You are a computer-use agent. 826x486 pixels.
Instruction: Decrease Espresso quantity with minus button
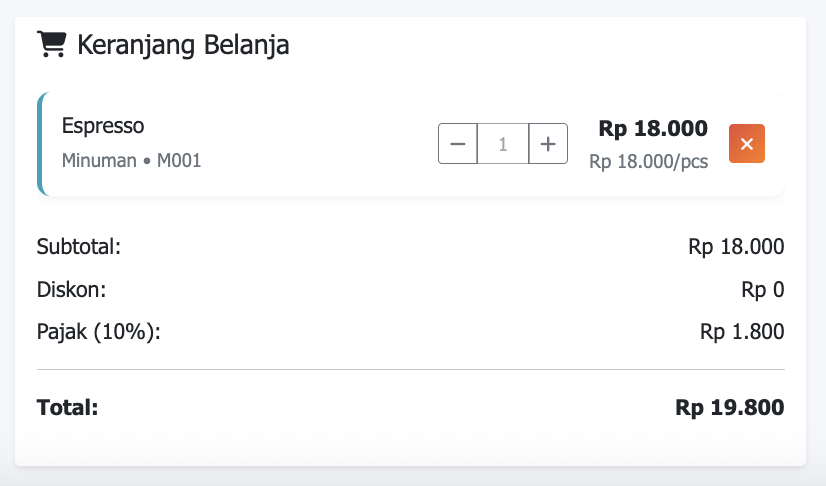(458, 144)
